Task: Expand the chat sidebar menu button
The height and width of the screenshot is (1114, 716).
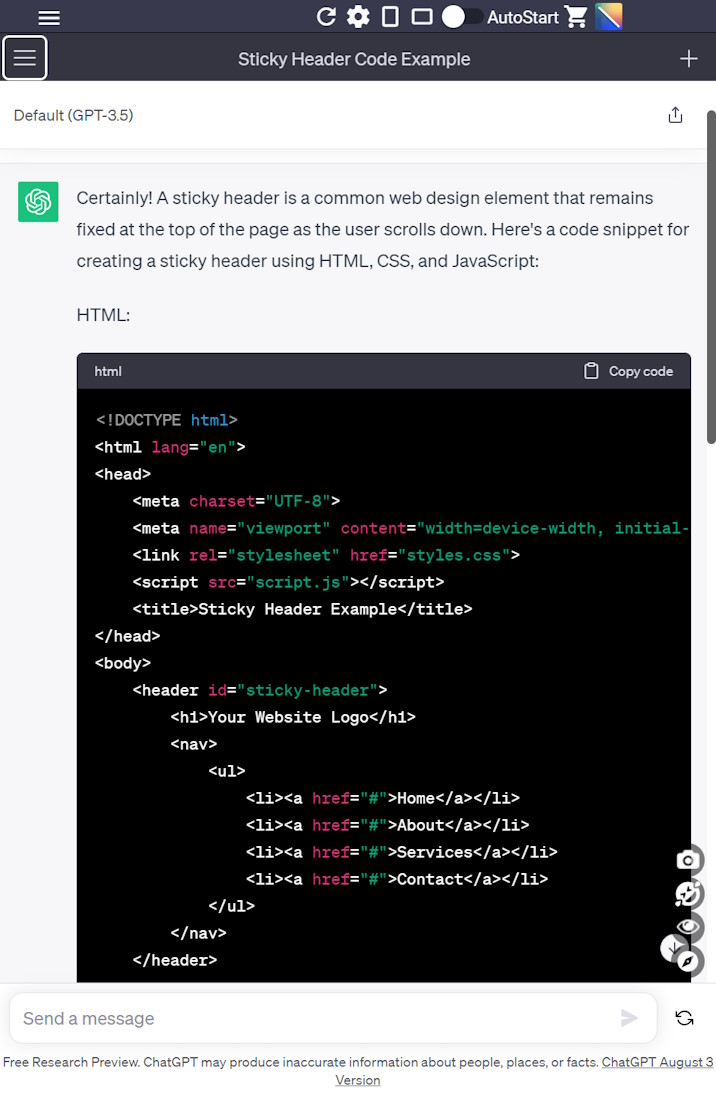Action: 25,58
